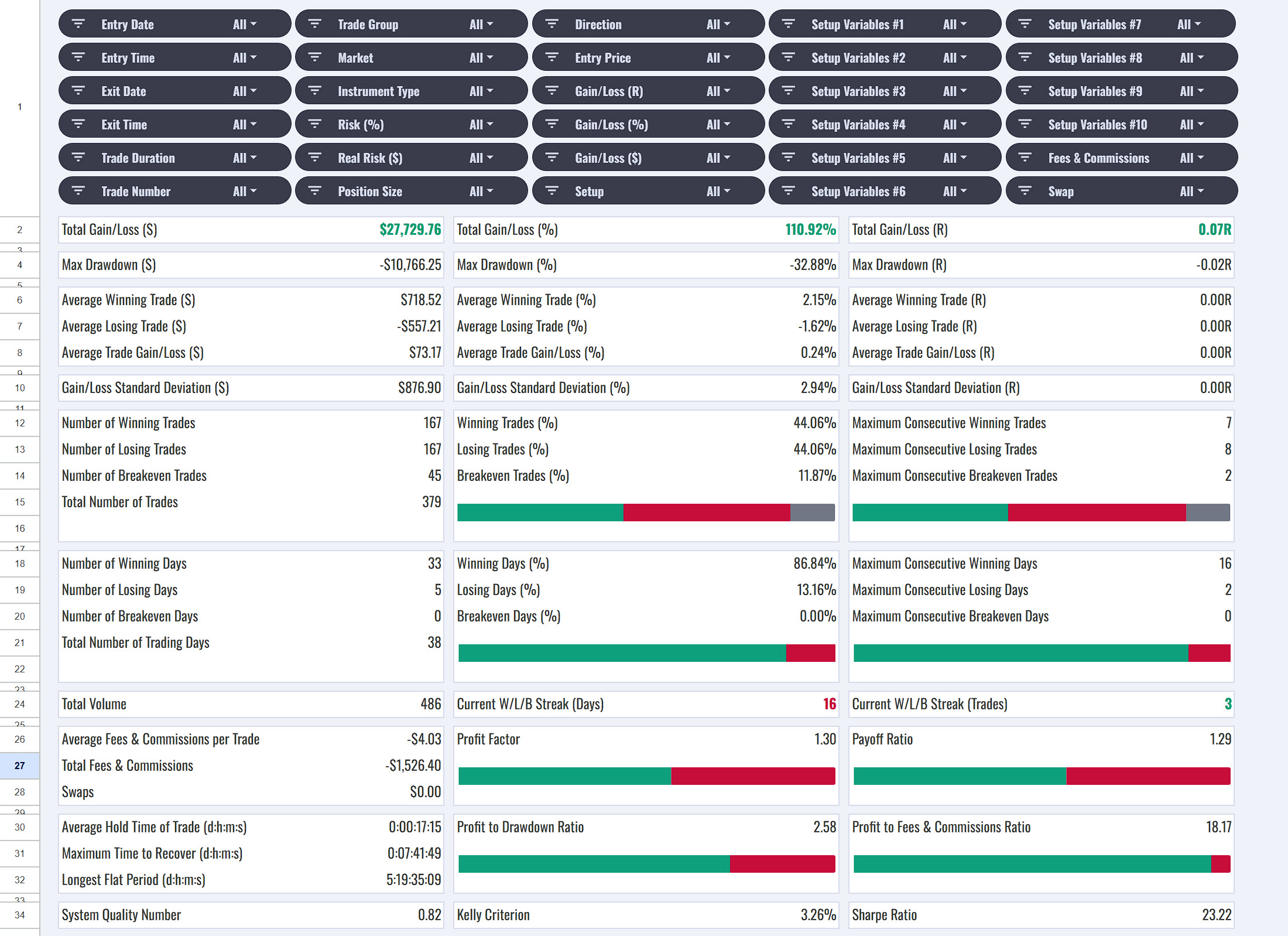Viewport: 1288px width, 936px height.
Task: Click the filter icon beside Swap
Action: point(1025,191)
